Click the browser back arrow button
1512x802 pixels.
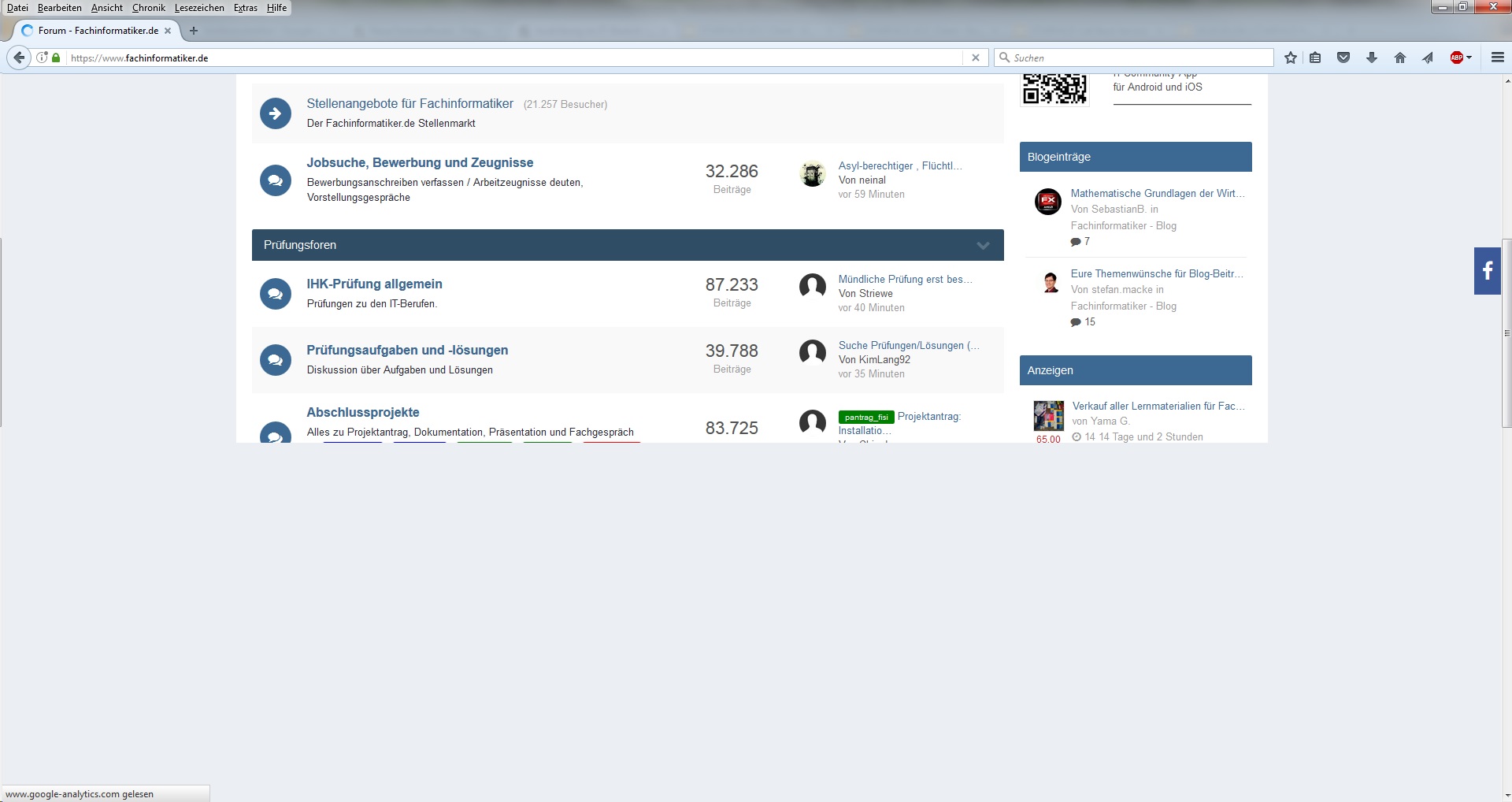tap(19, 58)
